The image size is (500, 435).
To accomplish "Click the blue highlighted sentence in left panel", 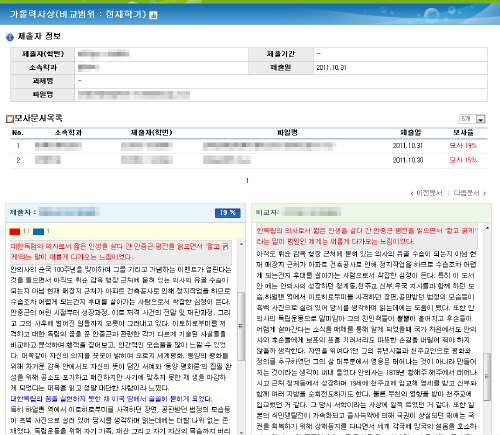I will 111,399.
